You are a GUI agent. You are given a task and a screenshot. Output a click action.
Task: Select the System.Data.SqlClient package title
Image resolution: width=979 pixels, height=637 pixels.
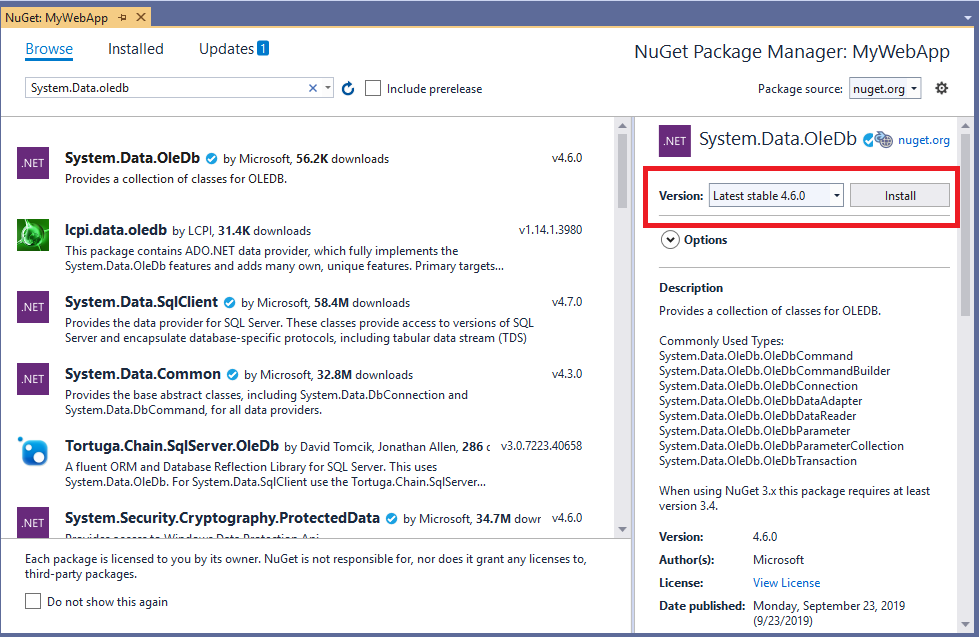pyautogui.click(x=141, y=302)
